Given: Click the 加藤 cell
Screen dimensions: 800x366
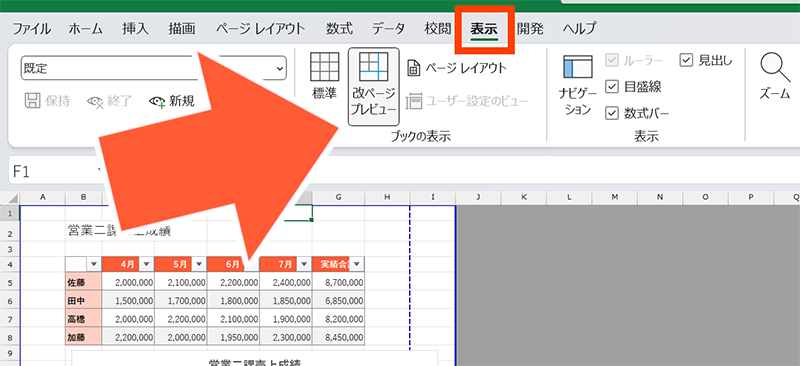Looking at the screenshot, I should click(x=84, y=337).
